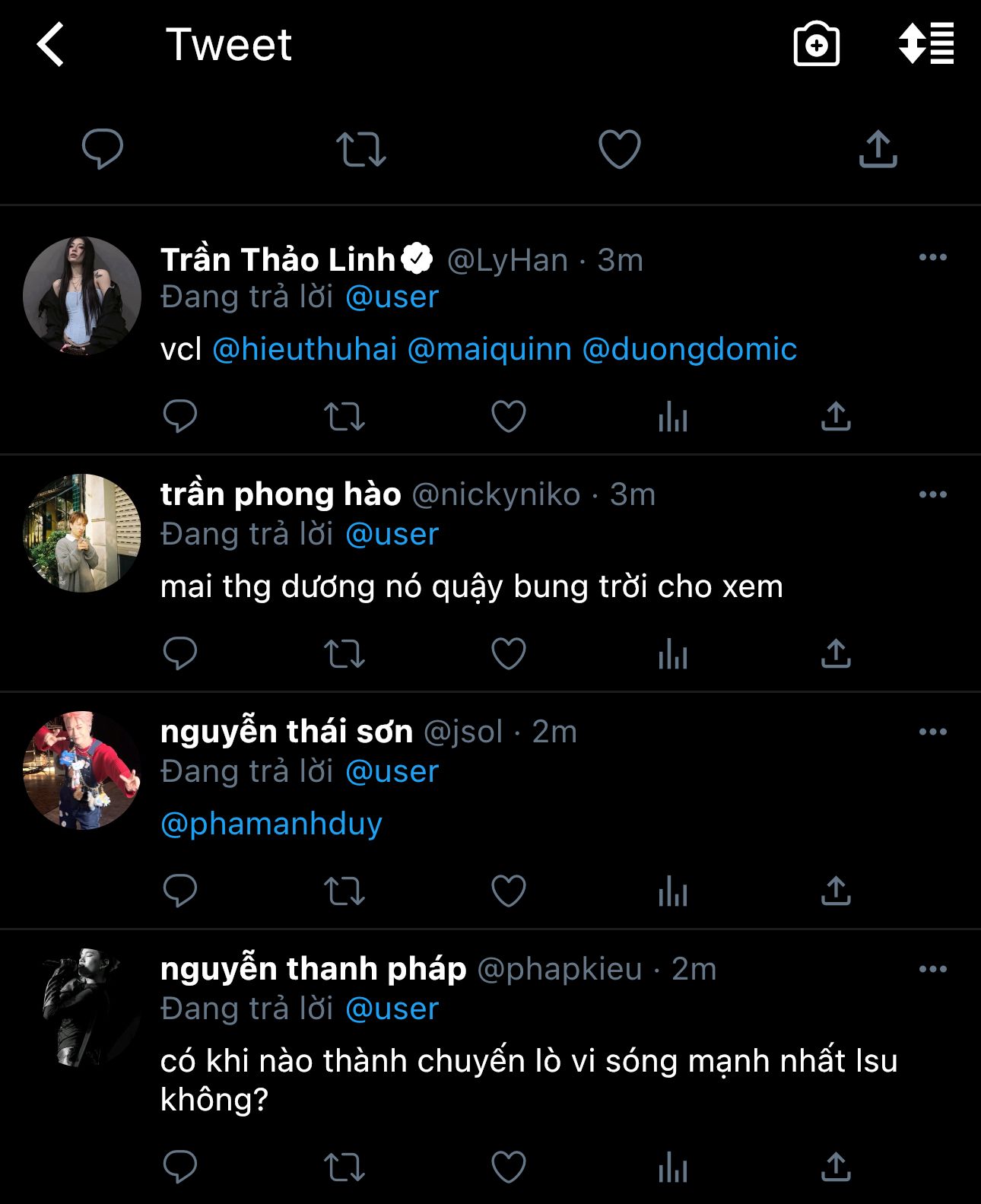
Task: Open the @hieuthuhai mention link
Action: [304, 350]
